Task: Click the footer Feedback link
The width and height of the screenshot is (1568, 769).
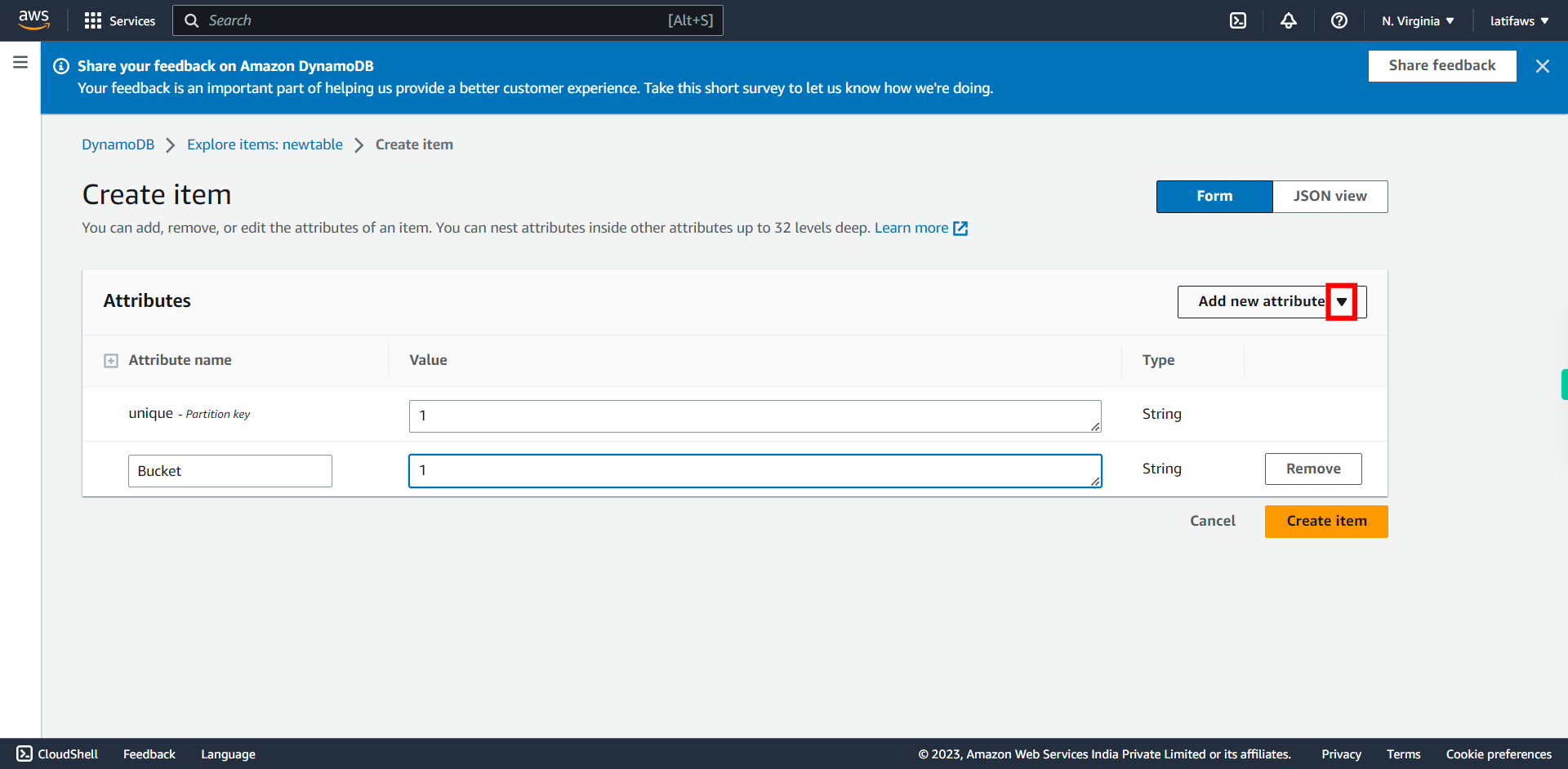Action: coord(149,754)
